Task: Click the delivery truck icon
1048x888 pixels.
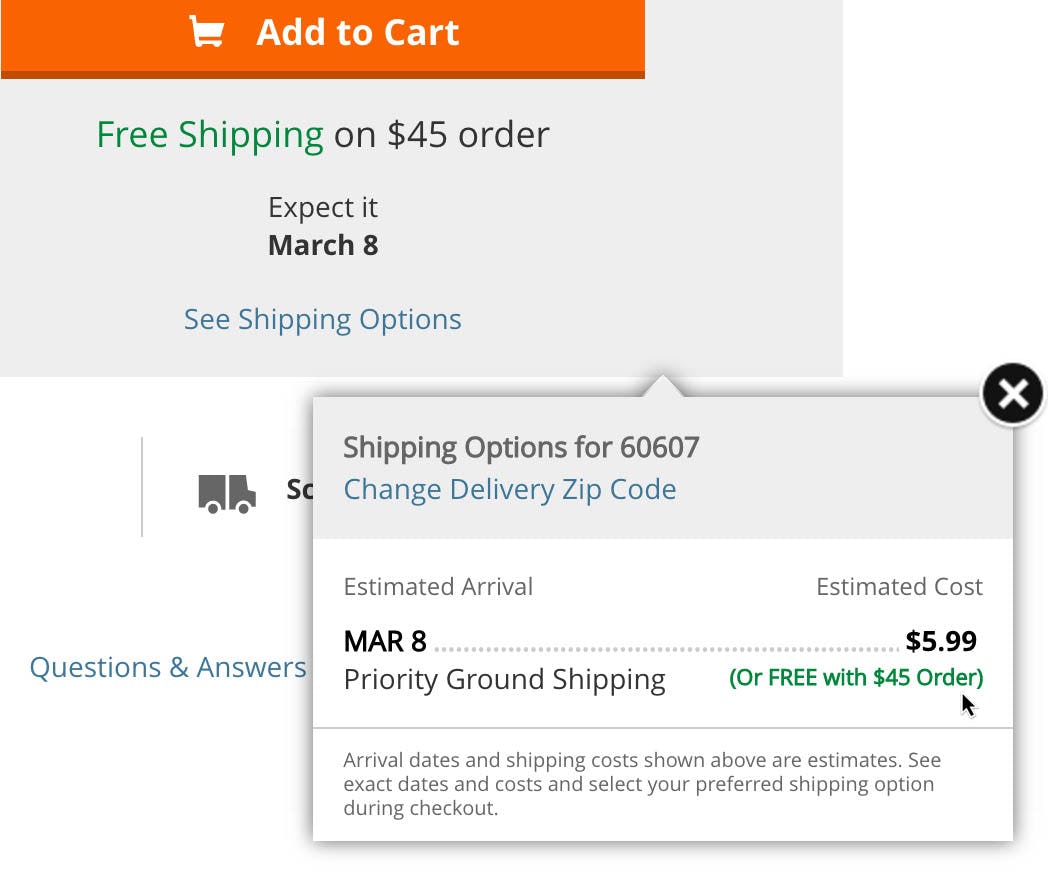Action: [226, 492]
